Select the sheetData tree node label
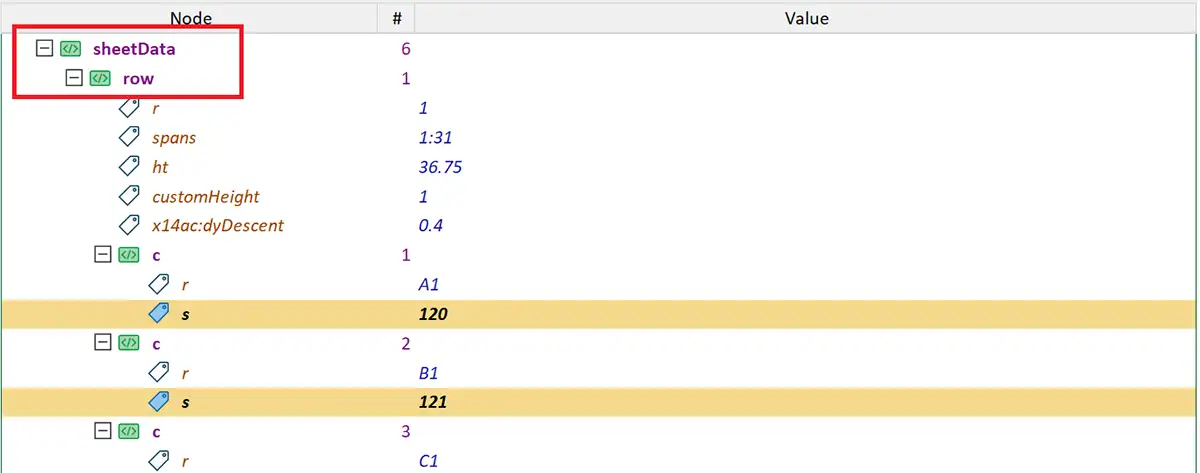1200x473 pixels. click(x=134, y=48)
